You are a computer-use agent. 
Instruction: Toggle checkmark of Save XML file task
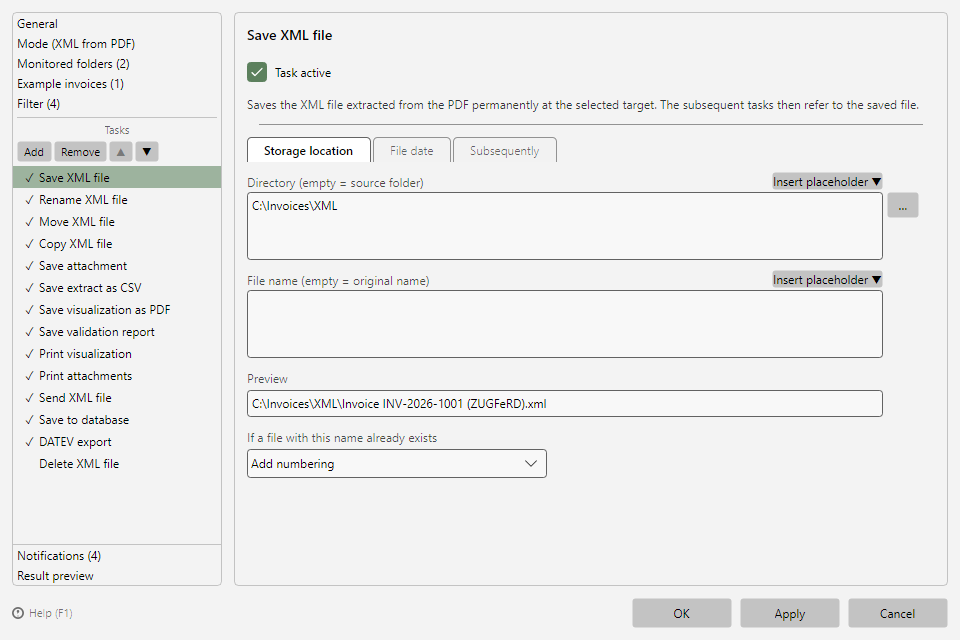tap(29, 178)
